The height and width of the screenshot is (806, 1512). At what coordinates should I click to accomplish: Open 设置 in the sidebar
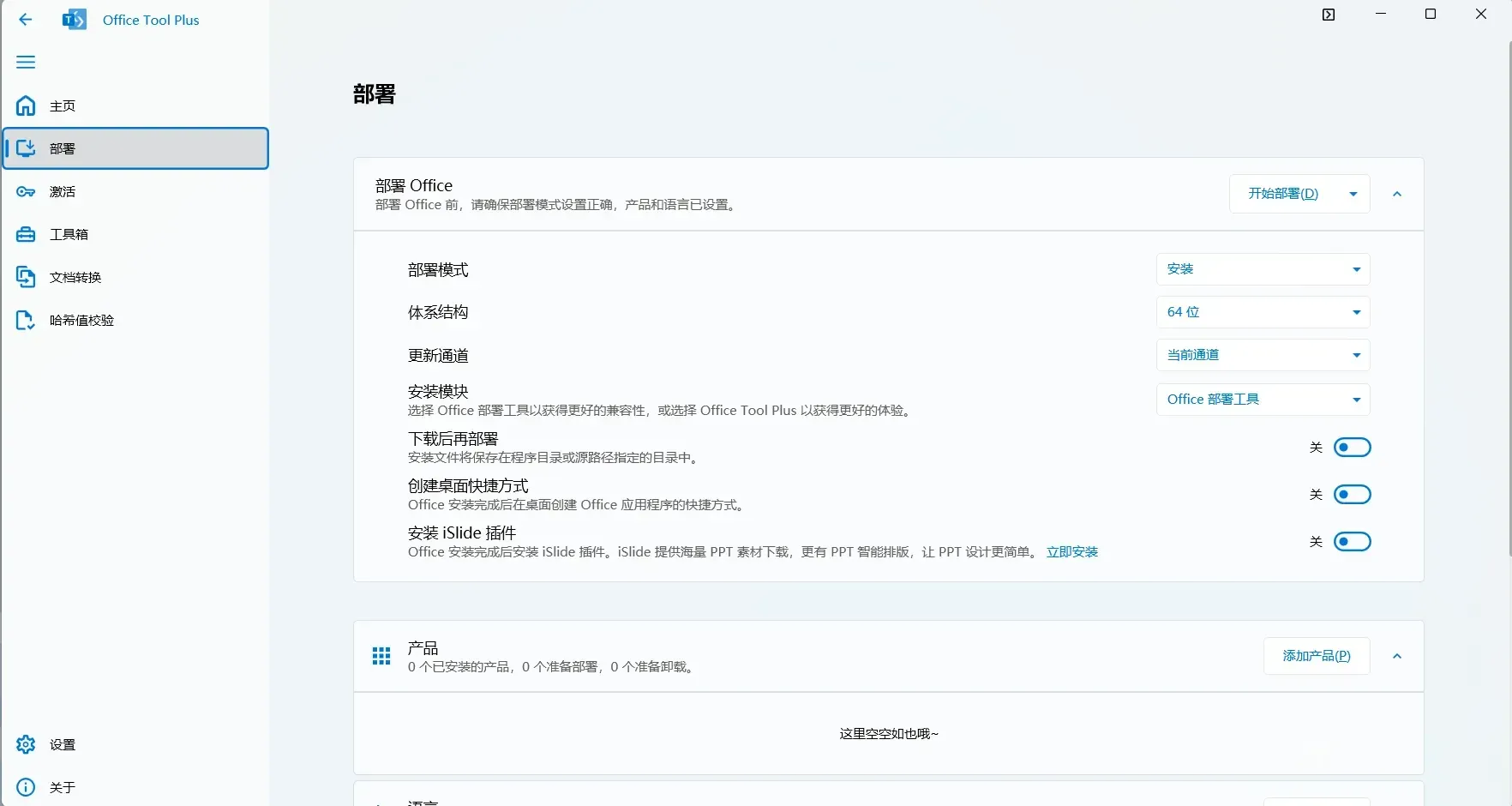point(135,744)
